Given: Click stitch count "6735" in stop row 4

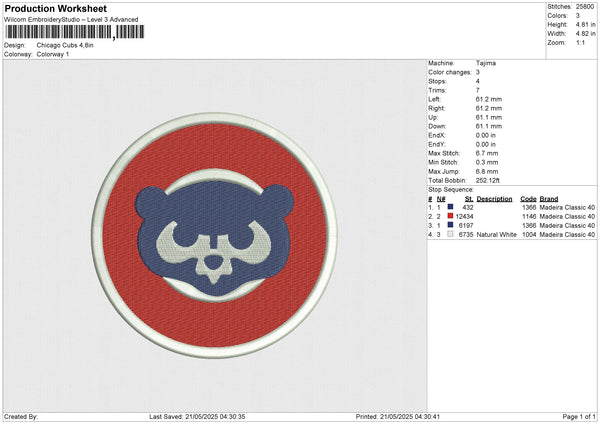Looking at the screenshot, I should coord(466,235).
